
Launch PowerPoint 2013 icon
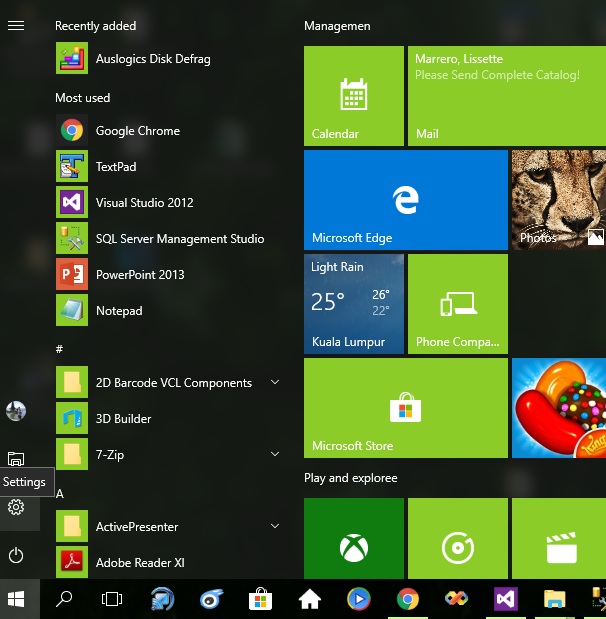72,274
